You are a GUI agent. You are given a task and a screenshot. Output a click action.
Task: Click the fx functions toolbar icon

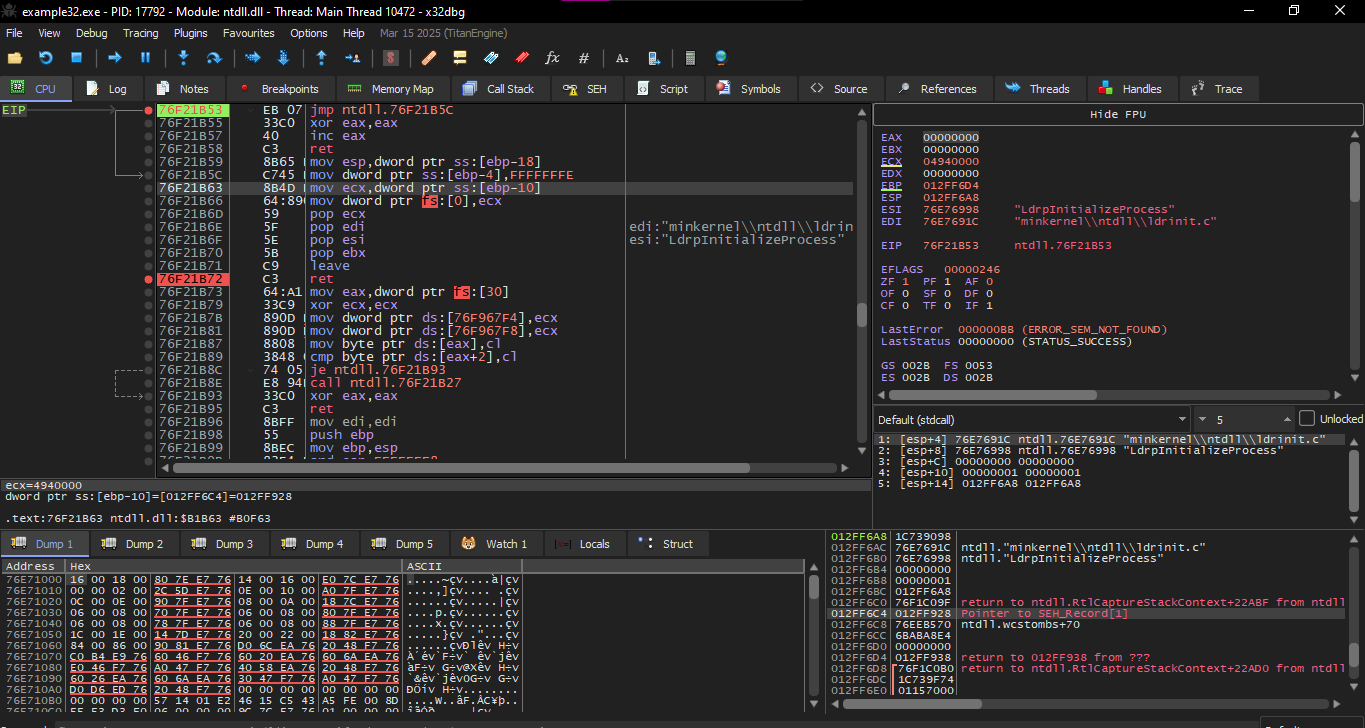tap(552, 58)
